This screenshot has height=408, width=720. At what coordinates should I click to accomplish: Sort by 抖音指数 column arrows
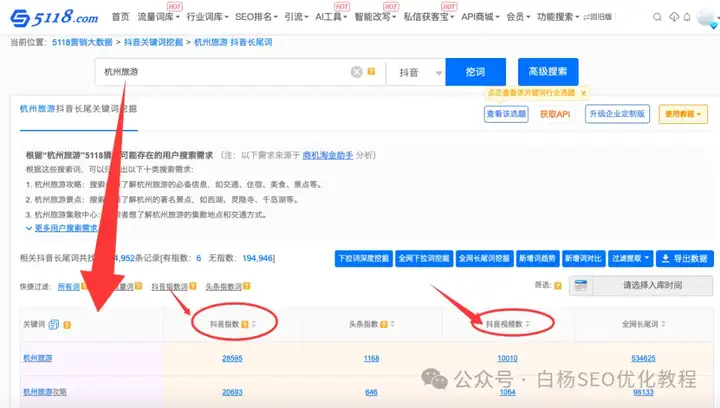click(253, 324)
